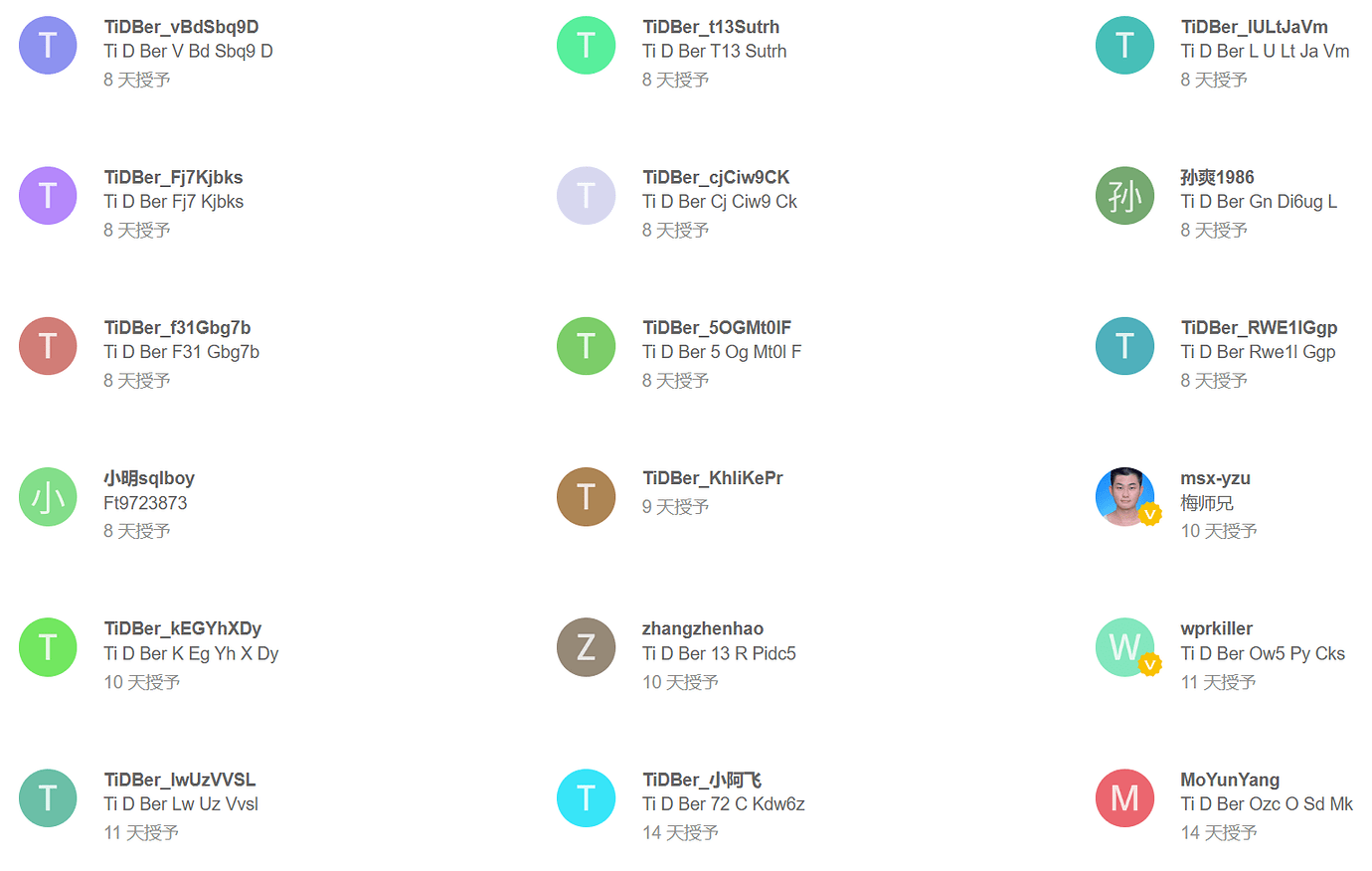The height and width of the screenshot is (871, 1372).
Task: Click the pale lavender avatar of TiDBer_cjCiw9CK
Action: point(586,196)
